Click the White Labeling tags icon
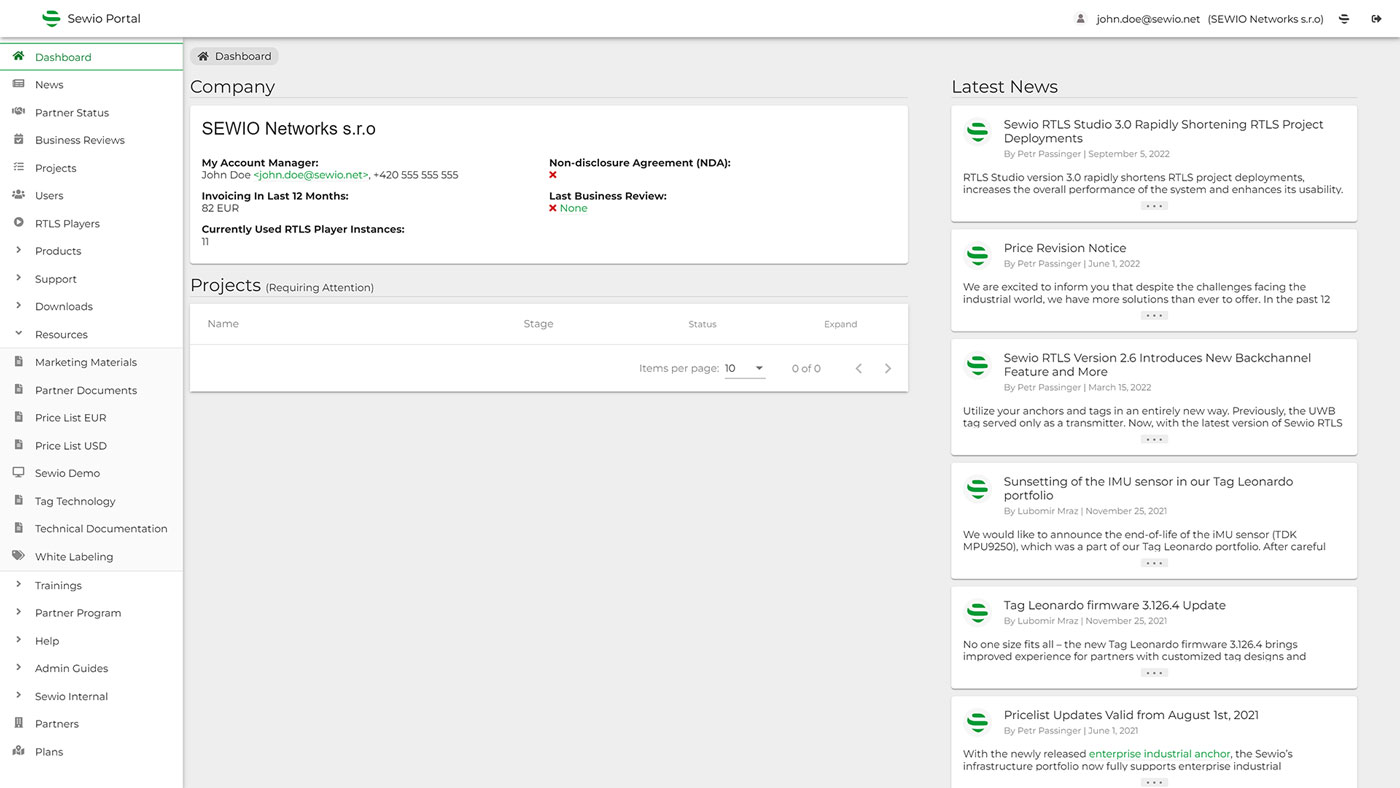 18,556
